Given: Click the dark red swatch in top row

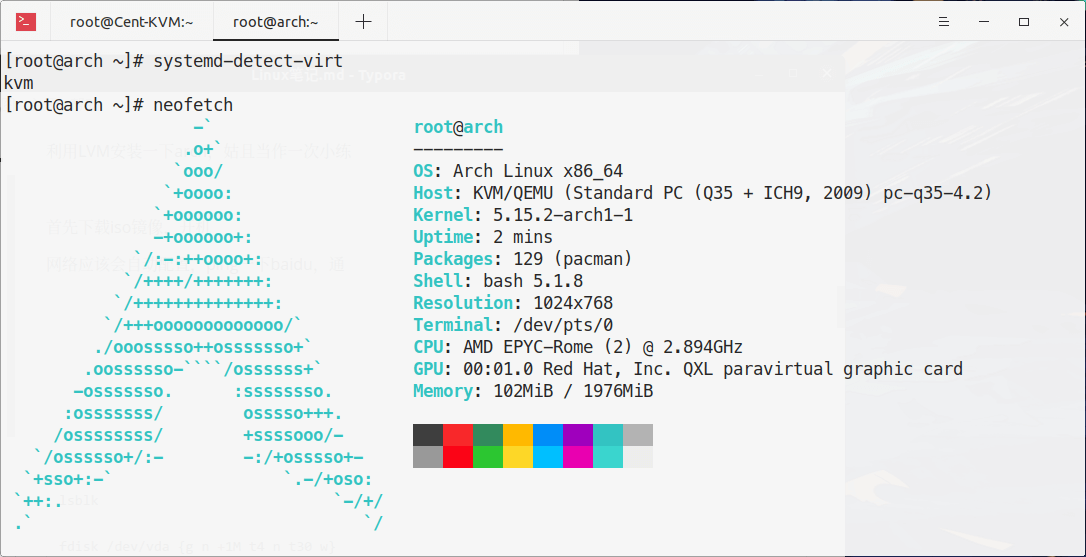Looking at the screenshot, I should point(458,435).
